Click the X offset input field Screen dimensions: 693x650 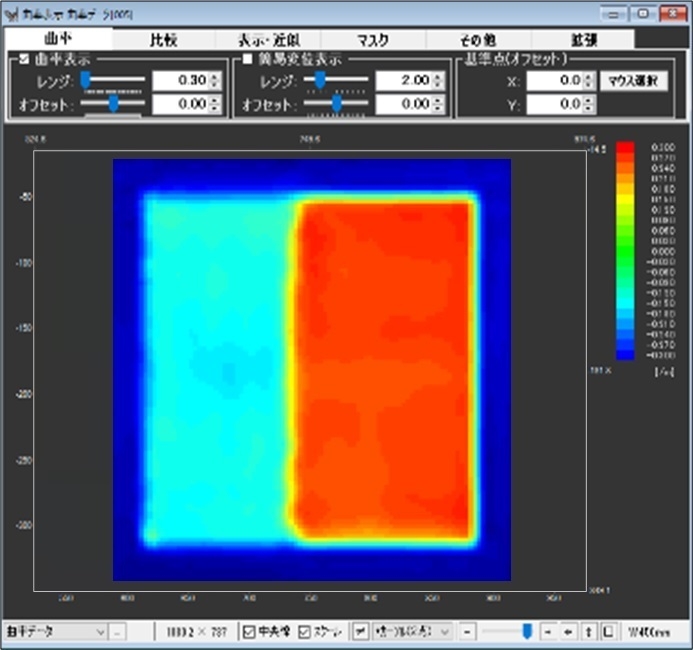pyautogui.click(x=556, y=80)
